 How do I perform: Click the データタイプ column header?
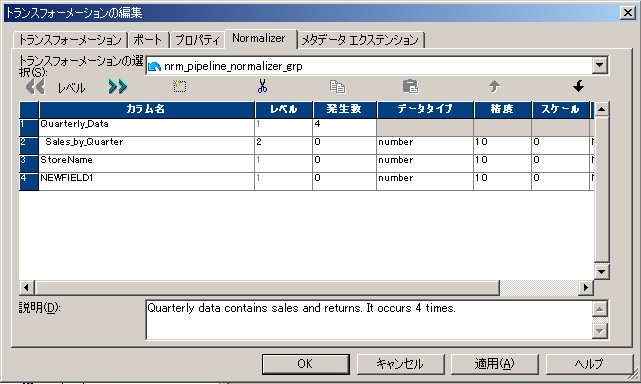(x=425, y=109)
